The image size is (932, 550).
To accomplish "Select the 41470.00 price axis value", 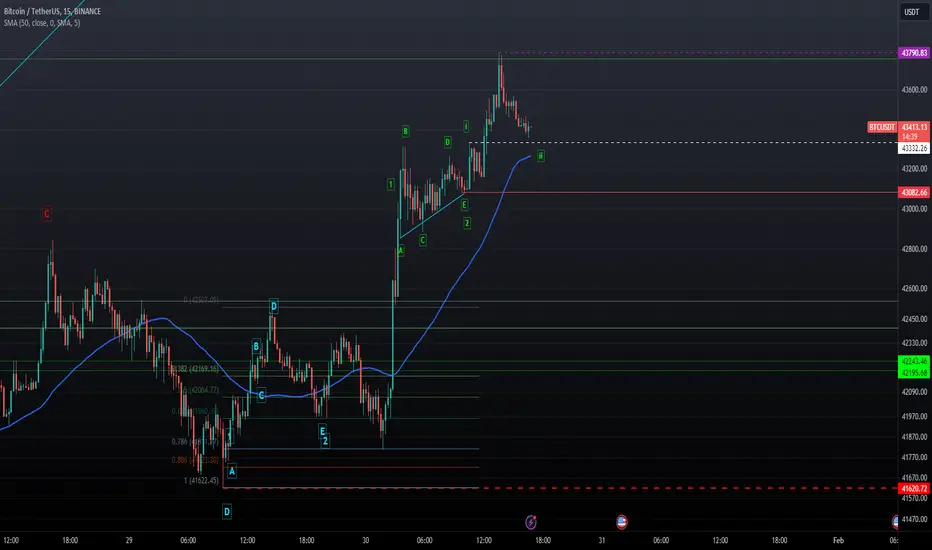I will (914, 519).
